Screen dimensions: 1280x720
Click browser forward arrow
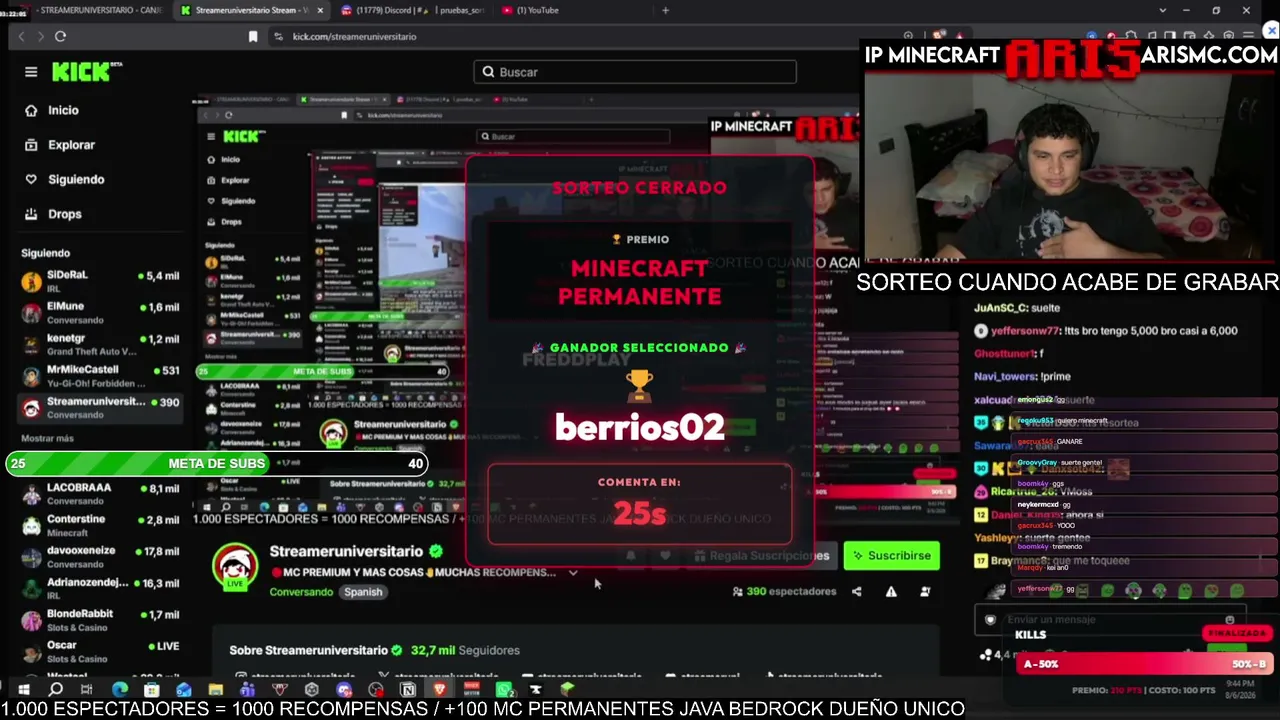coord(41,37)
